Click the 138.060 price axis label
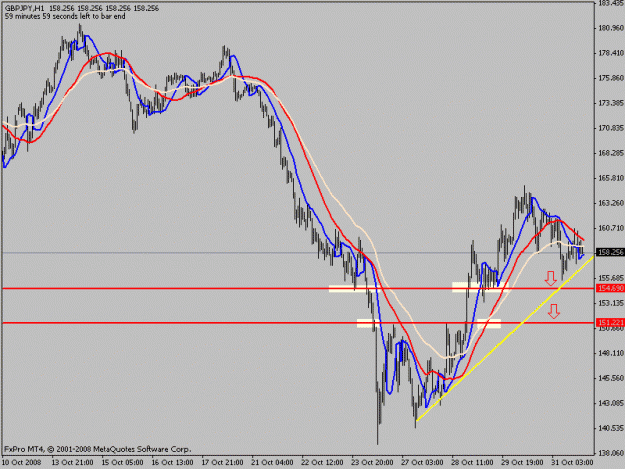 pyautogui.click(x=611, y=453)
